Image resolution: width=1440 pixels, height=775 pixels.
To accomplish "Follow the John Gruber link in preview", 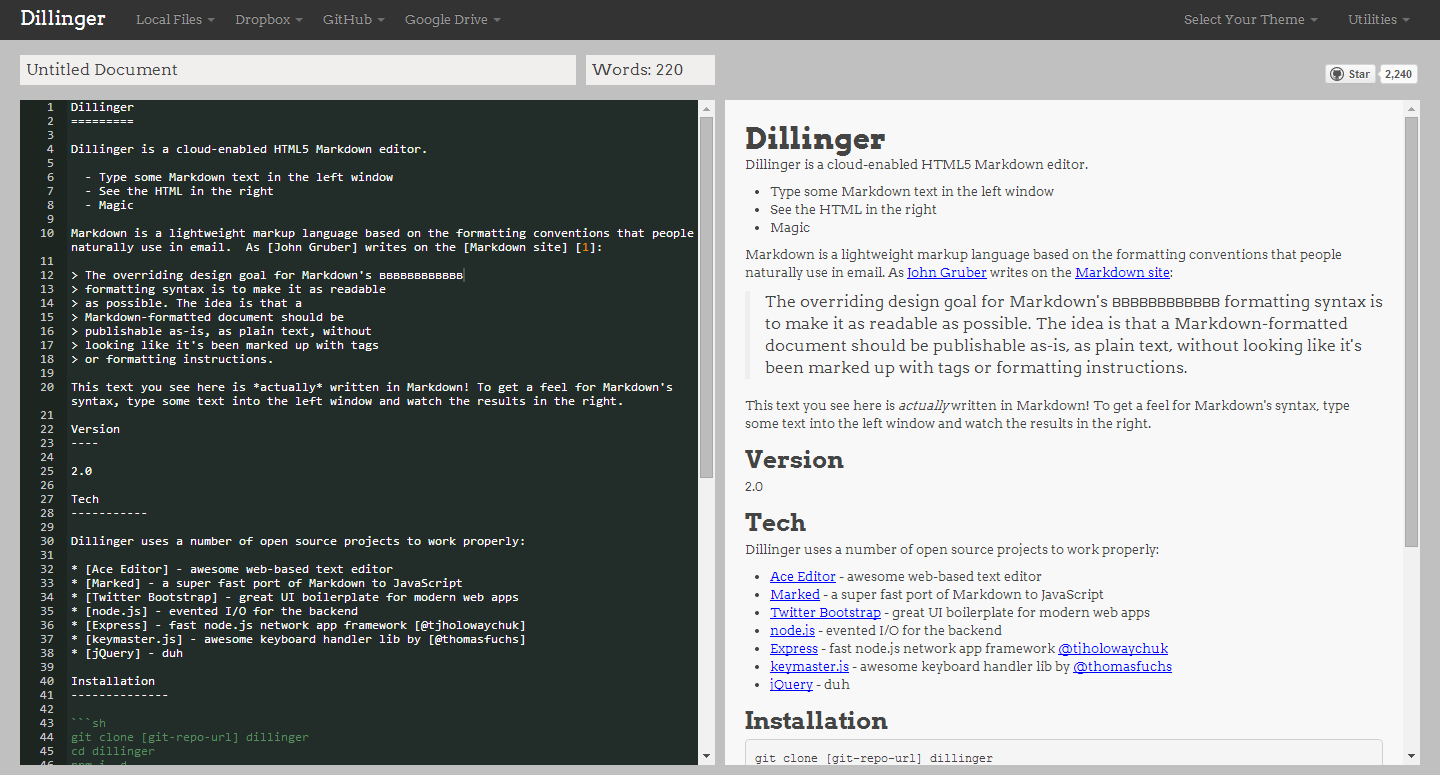I will tap(947, 272).
